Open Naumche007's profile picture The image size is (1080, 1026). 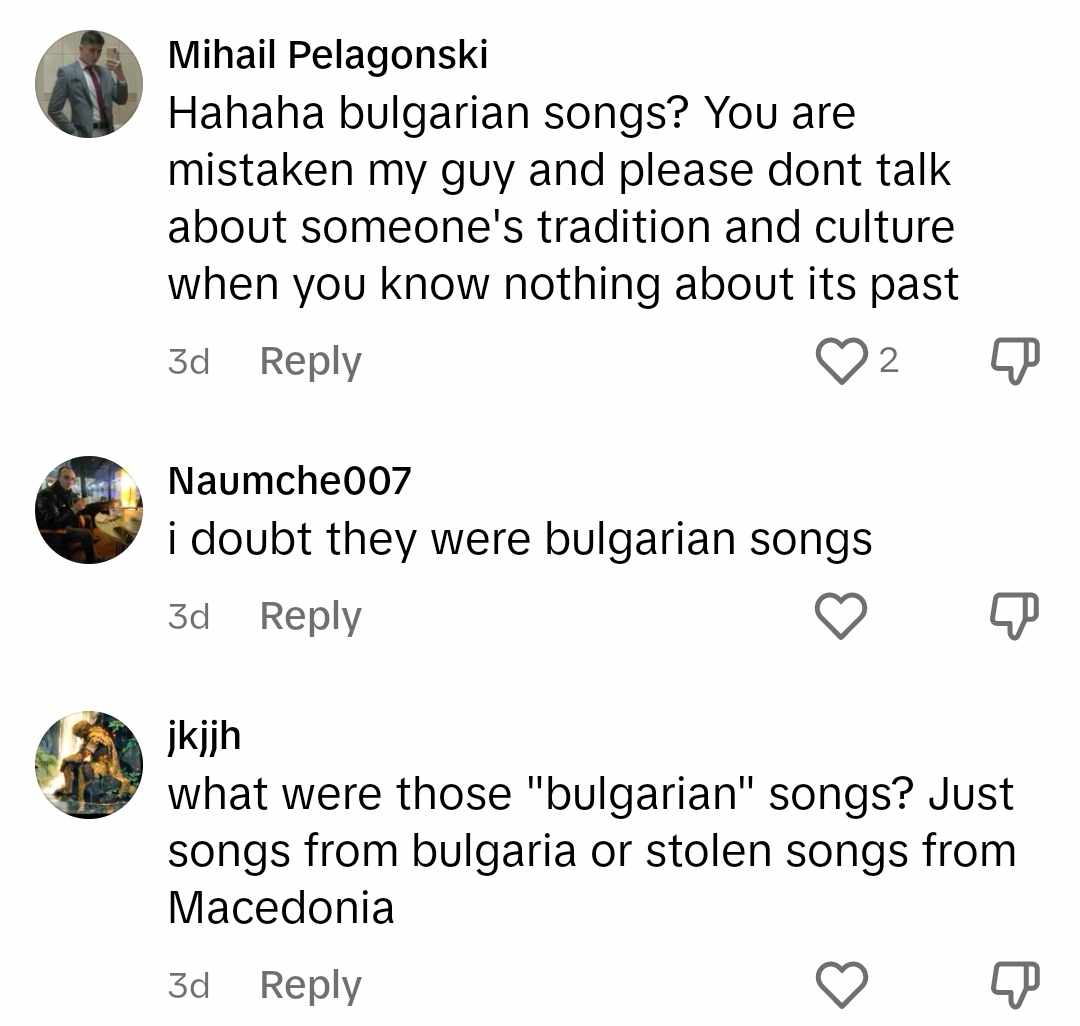tap(89, 509)
